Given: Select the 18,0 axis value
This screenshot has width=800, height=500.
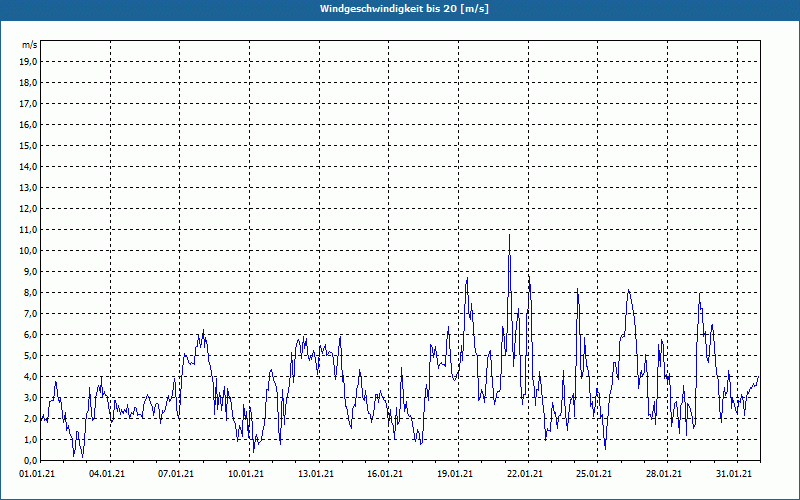Looking at the screenshot, I should pyautogui.click(x=28, y=83).
